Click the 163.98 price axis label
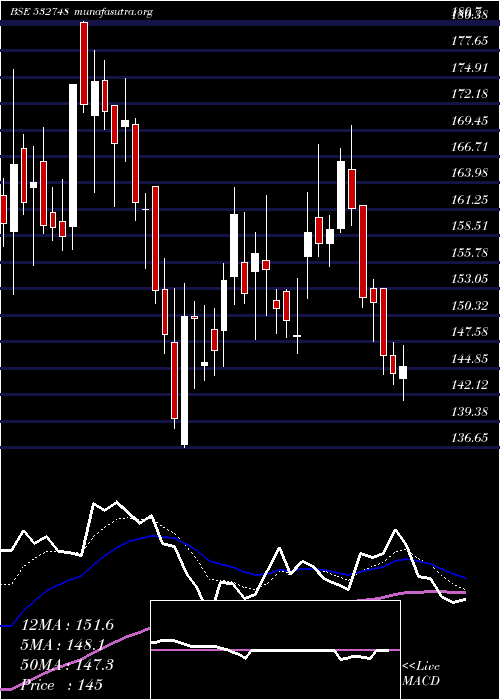The image size is (500, 700). pos(469,173)
